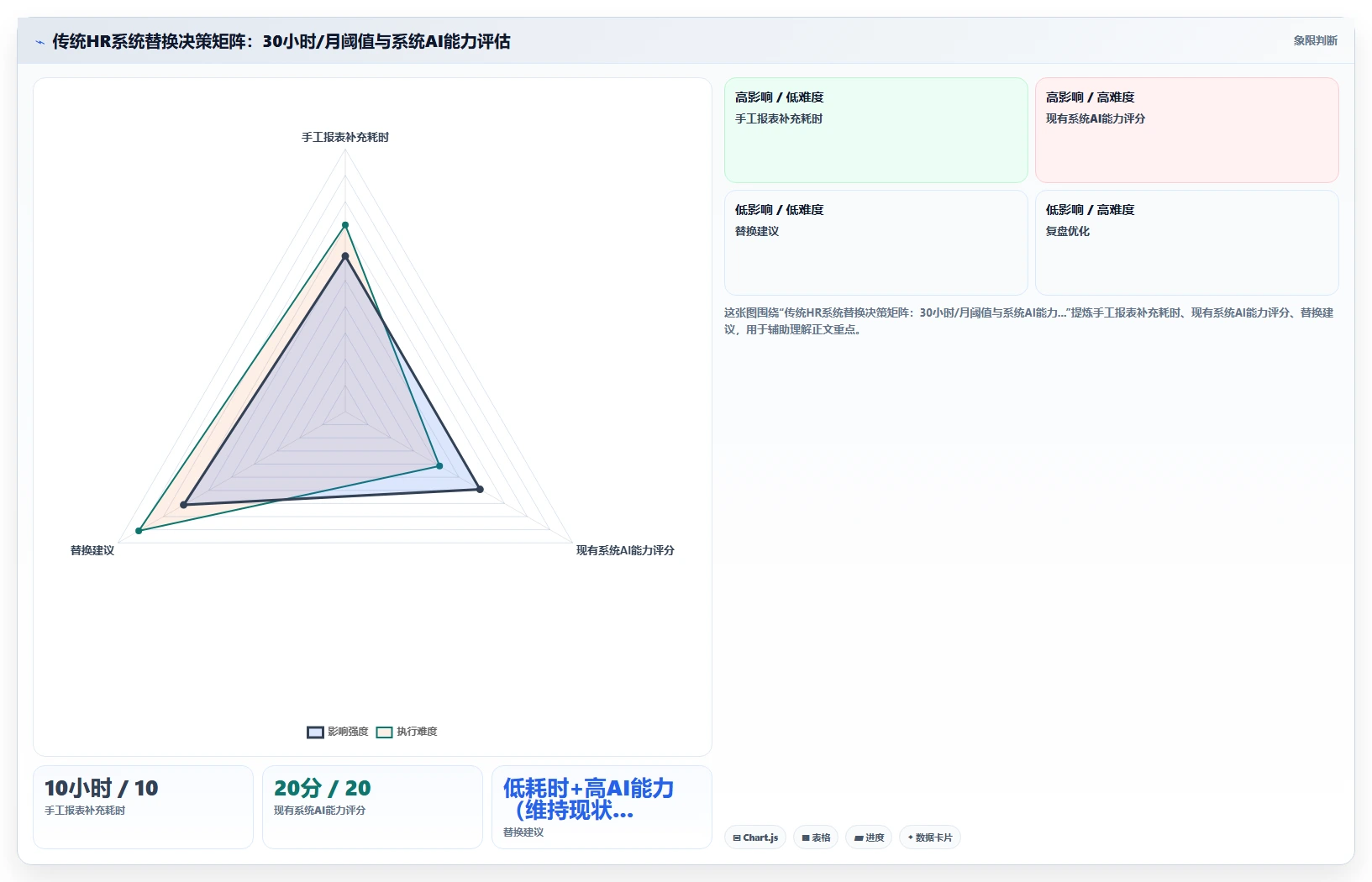Image resolution: width=1372 pixels, height=882 pixels.
Task: Click 复盘优化 text in the quadrant card
Action: (1068, 231)
